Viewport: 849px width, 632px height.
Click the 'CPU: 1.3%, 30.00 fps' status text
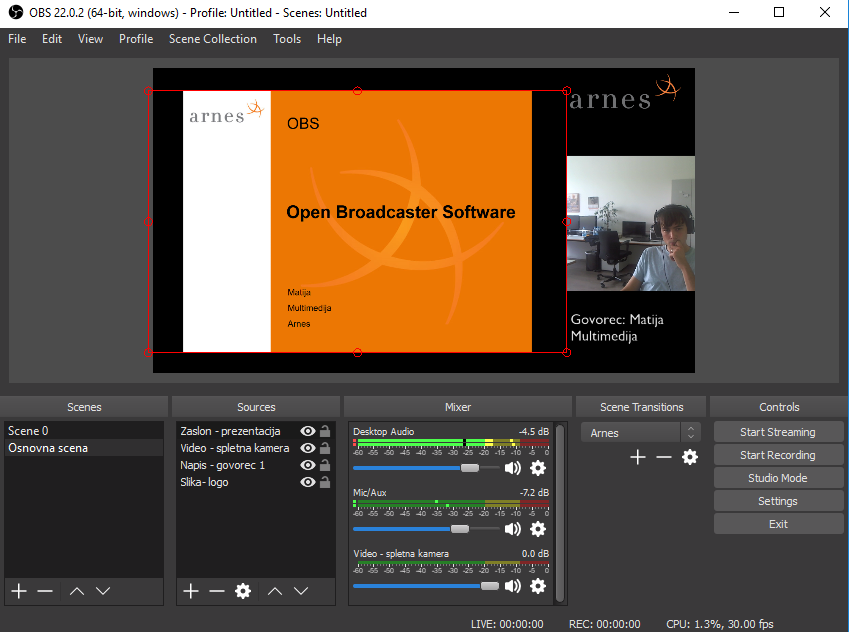(720, 624)
